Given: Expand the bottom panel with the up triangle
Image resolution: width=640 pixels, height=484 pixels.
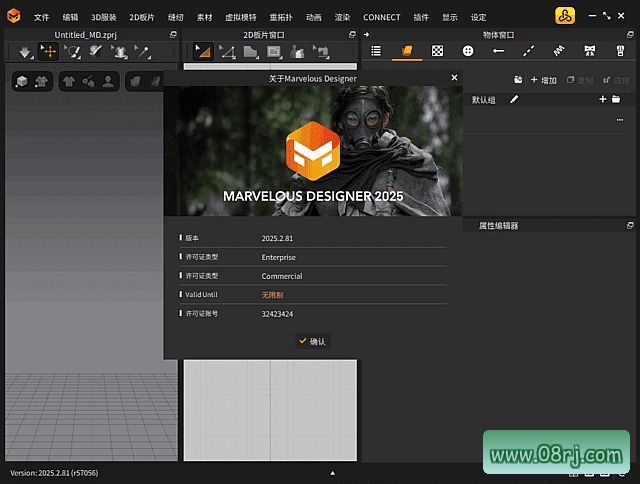Looking at the screenshot, I should point(333,473).
